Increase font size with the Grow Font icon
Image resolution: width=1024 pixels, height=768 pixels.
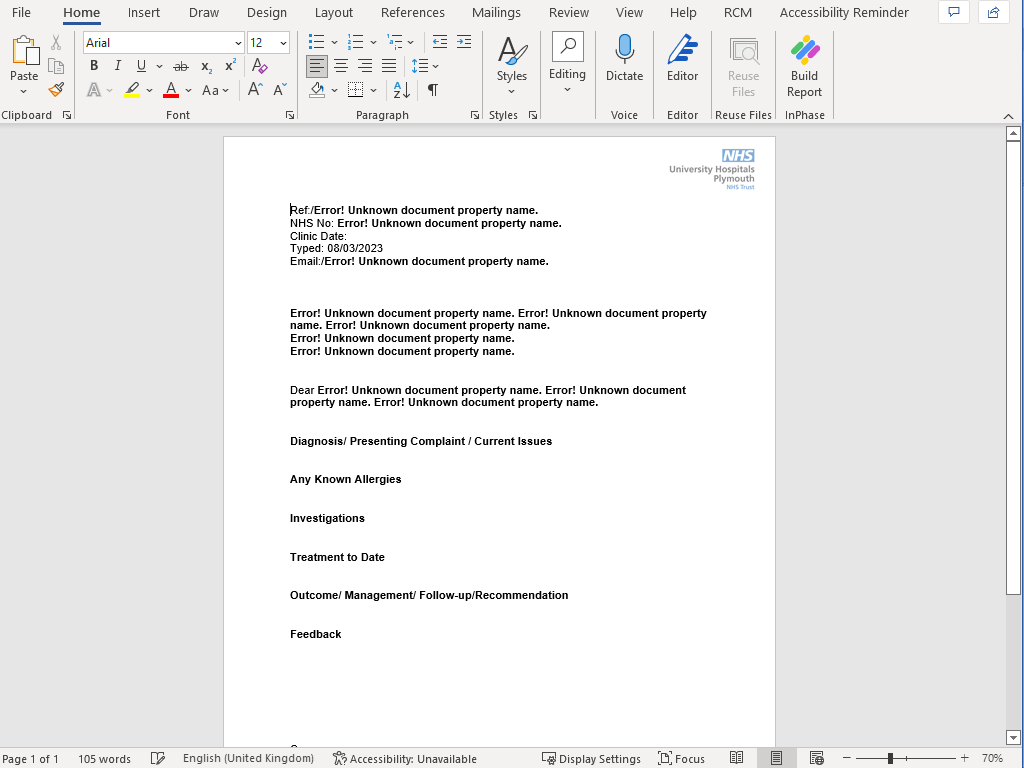255,90
